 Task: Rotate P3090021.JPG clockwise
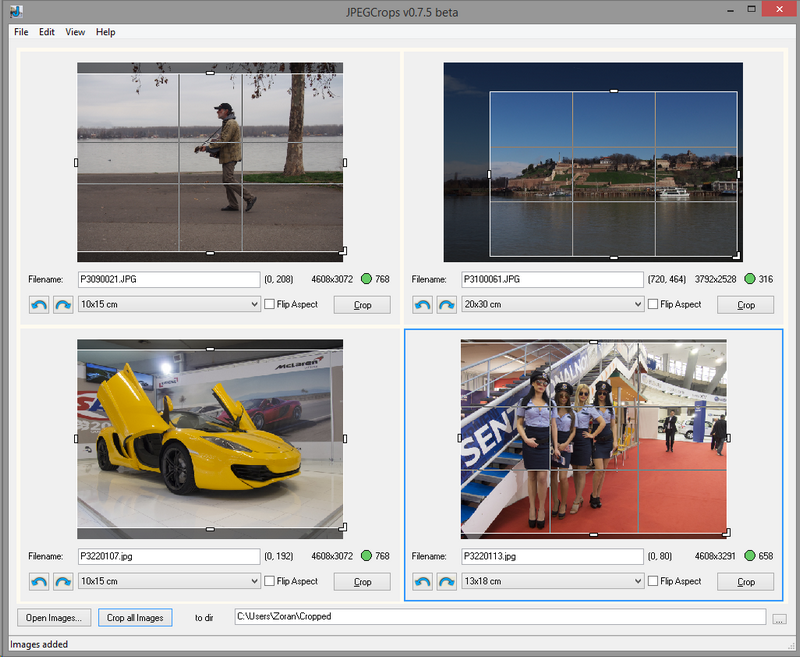63,305
